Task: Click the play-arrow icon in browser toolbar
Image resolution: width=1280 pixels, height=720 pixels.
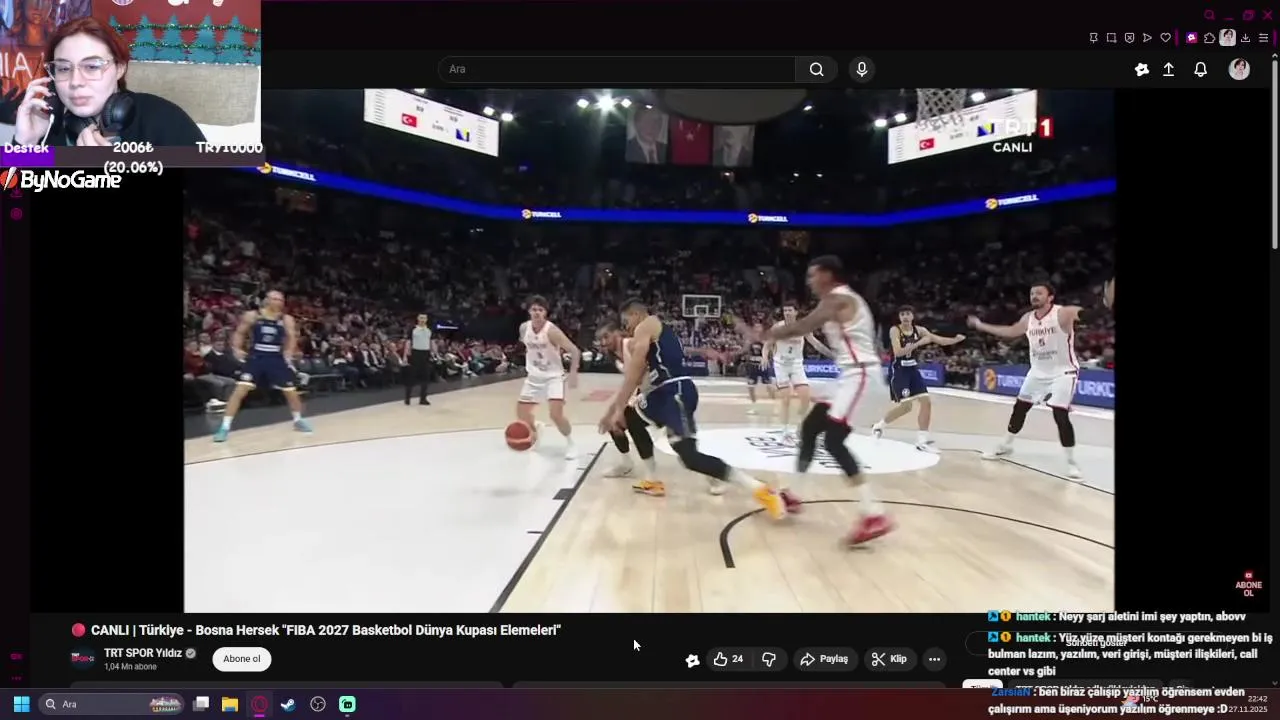Action: 1147,38
